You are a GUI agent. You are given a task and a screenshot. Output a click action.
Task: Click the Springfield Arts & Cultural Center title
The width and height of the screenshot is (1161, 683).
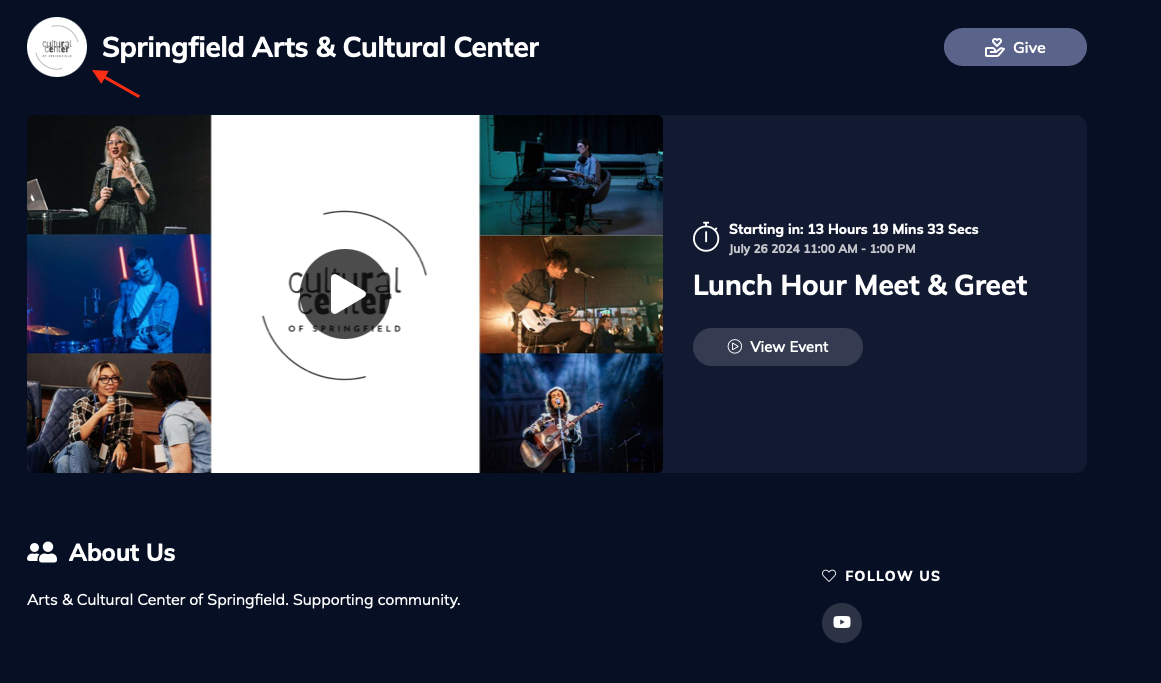pos(320,47)
